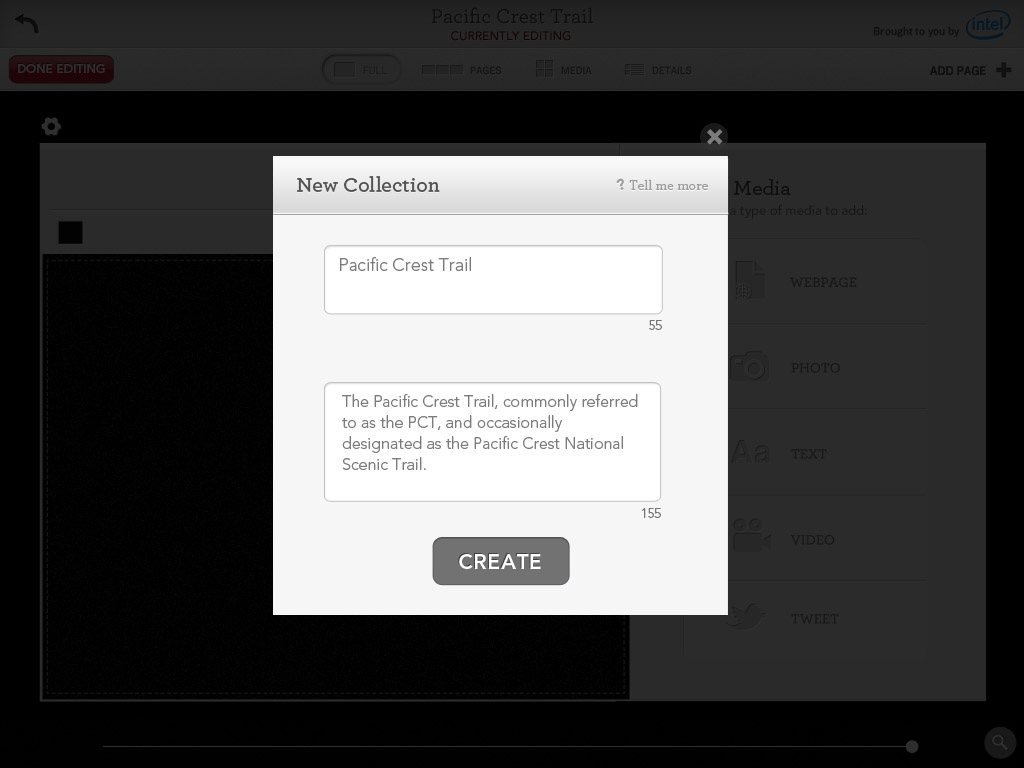Choose Text media type label

[808, 454]
